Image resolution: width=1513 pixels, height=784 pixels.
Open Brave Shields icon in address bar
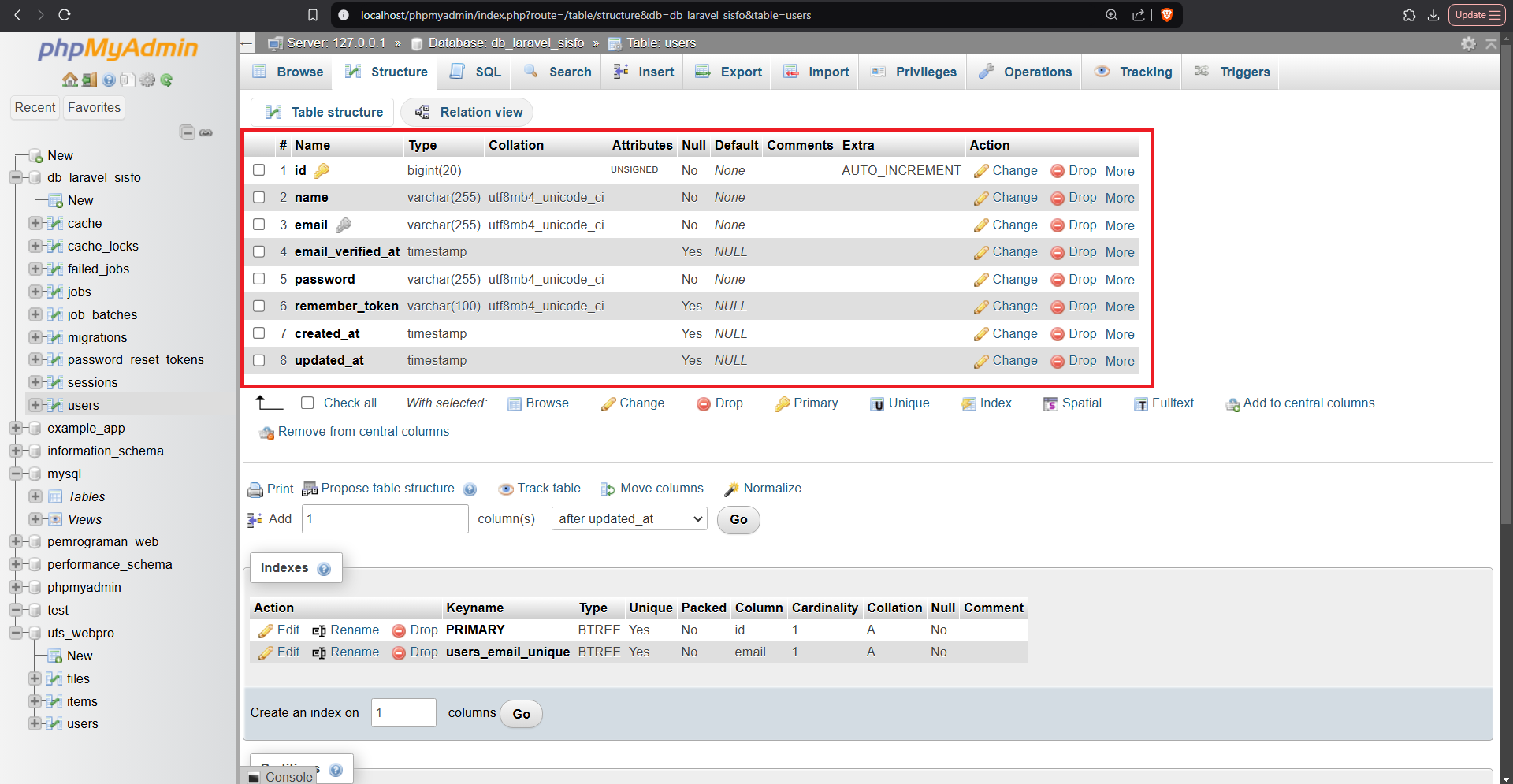coord(1167,15)
